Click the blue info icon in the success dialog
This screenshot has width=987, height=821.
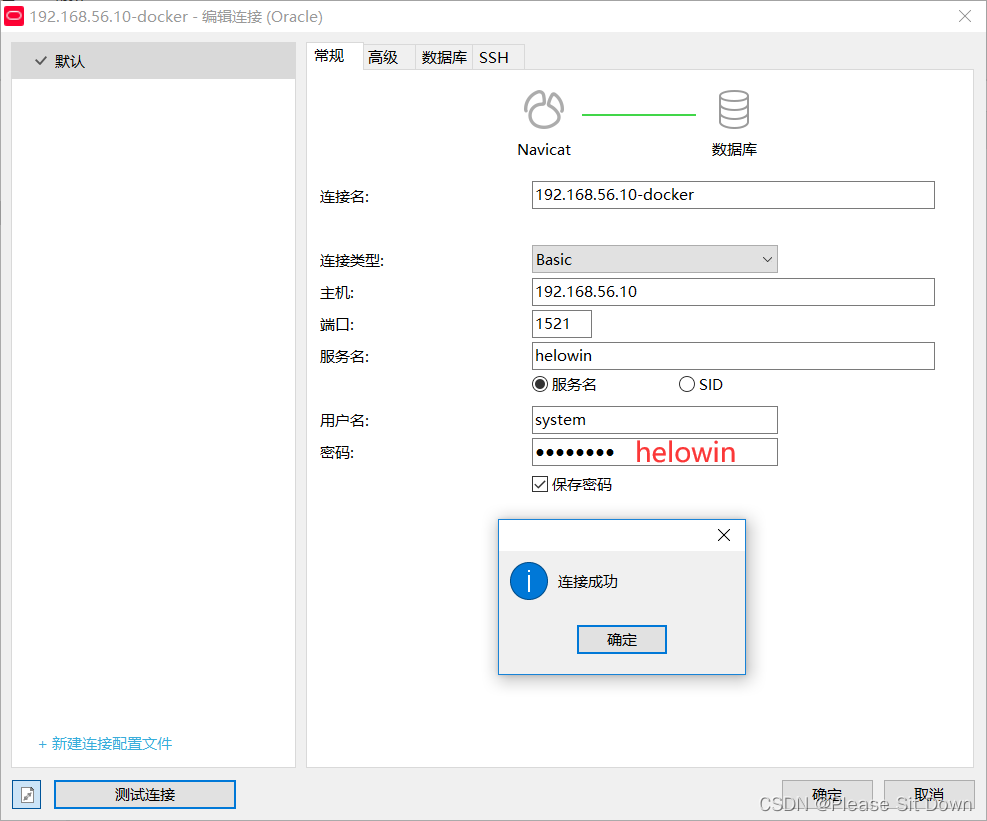pyautogui.click(x=528, y=581)
